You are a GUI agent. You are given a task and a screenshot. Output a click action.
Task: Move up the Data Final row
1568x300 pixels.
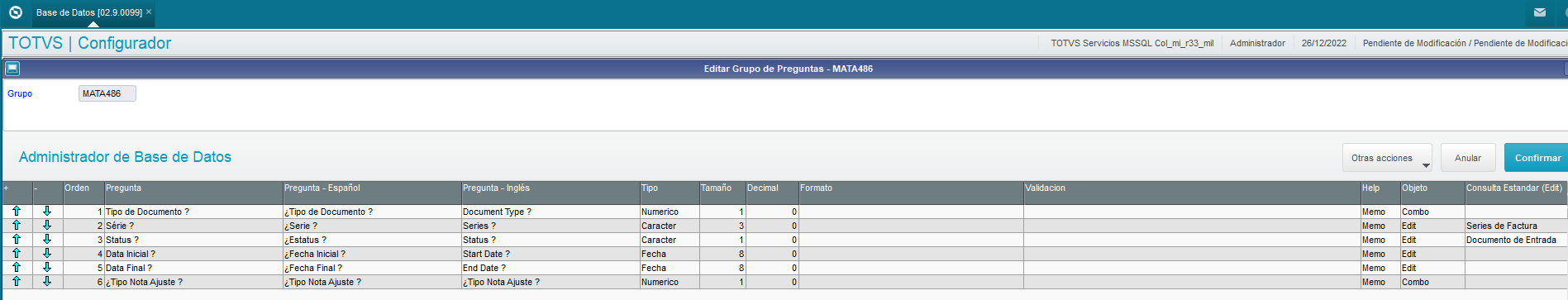[x=17, y=268]
